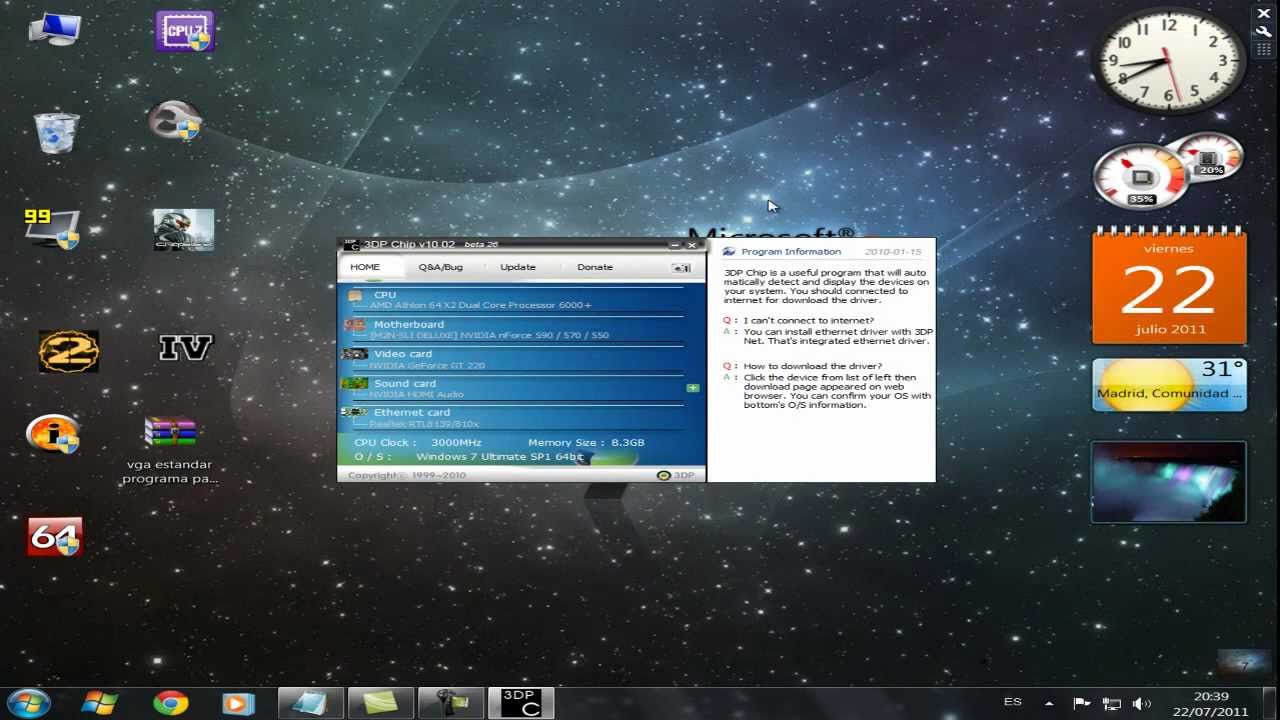Click the Windows 7 Ultimate SP1 64bit text
The width and height of the screenshot is (1280, 720).
499,457
